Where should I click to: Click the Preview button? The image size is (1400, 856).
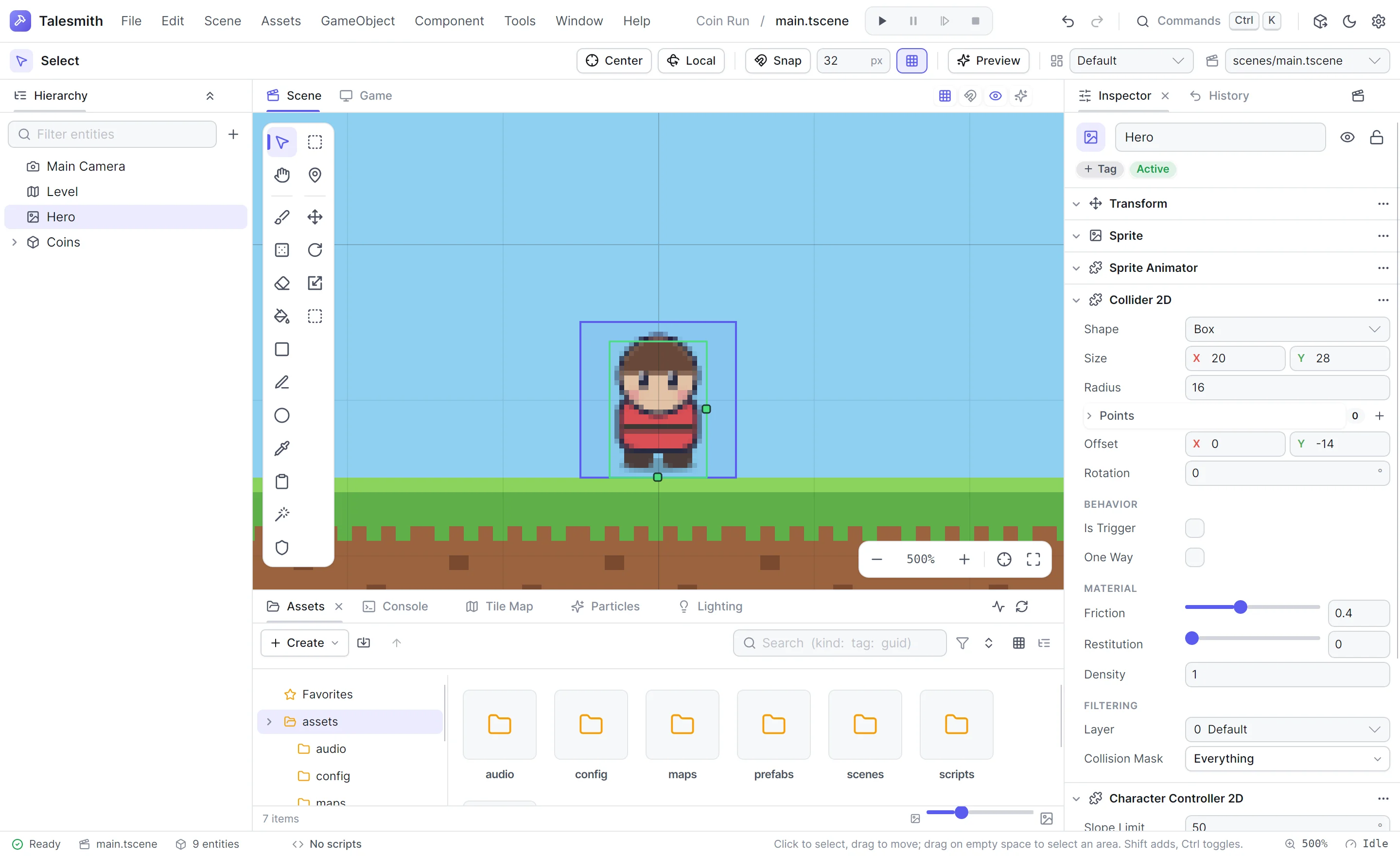pyautogui.click(x=988, y=61)
